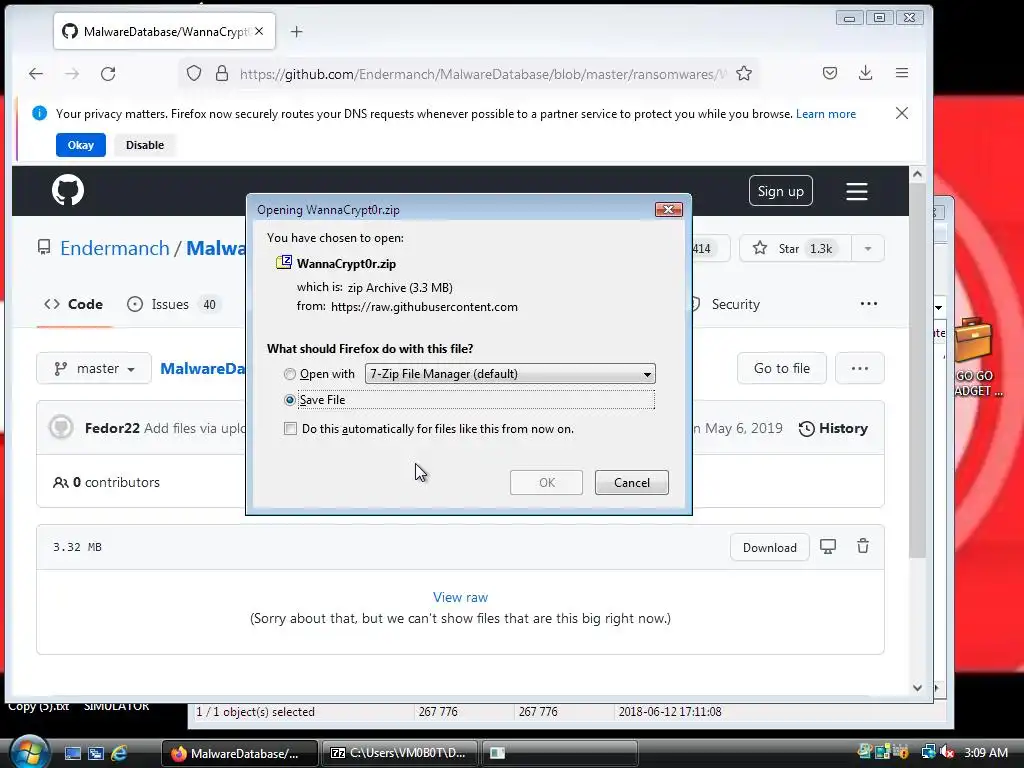Viewport: 1024px width, 768px height.
Task: Save page to Pocket icon
Action: click(830, 73)
